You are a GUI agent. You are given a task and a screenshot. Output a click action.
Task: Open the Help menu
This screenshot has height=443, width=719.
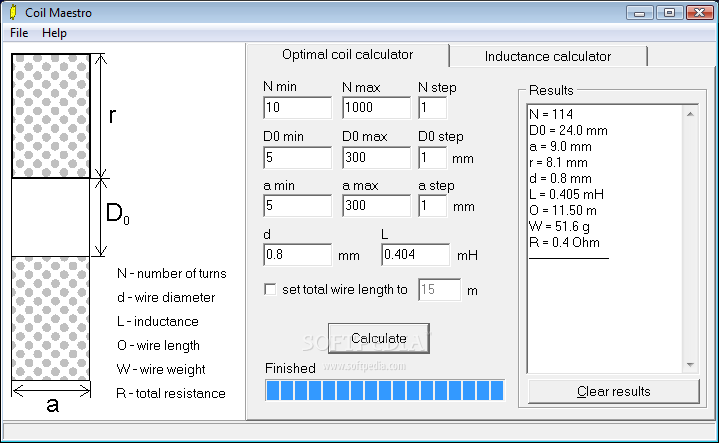[x=54, y=33]
